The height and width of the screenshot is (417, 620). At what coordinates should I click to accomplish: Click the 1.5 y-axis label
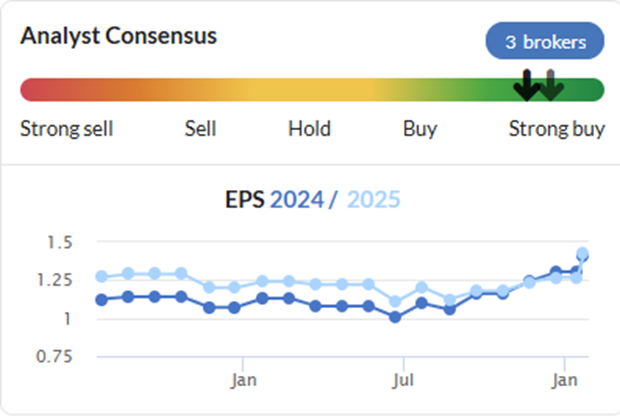pyautogui.click(x=60, y=242)
